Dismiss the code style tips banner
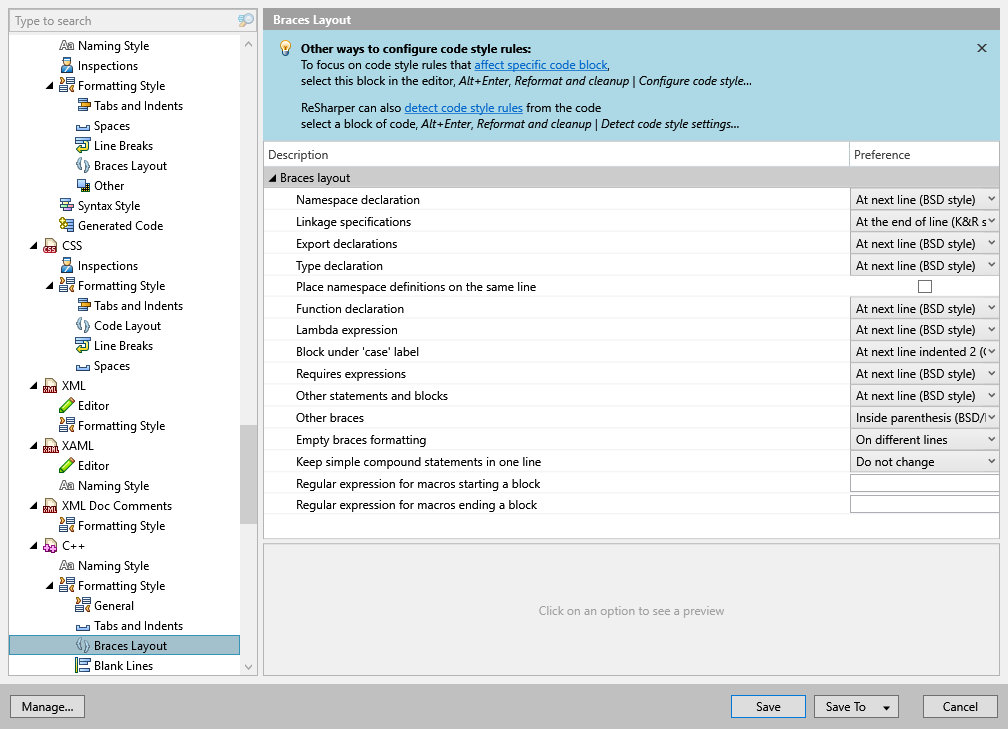The height and width of the screenshot is (729, 1008). click(982, 48)
